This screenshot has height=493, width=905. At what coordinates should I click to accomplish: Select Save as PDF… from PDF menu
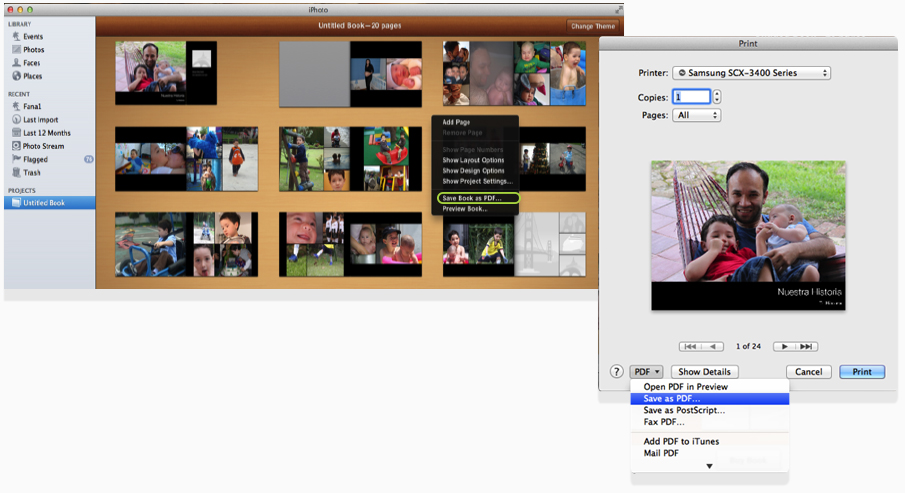tap(672, 398)
